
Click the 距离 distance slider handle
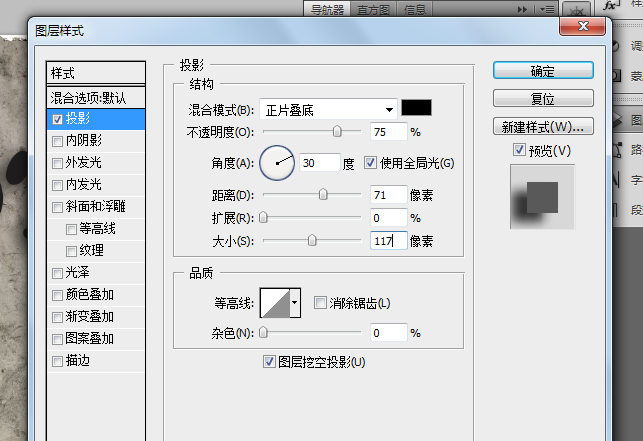pos(323,194)
